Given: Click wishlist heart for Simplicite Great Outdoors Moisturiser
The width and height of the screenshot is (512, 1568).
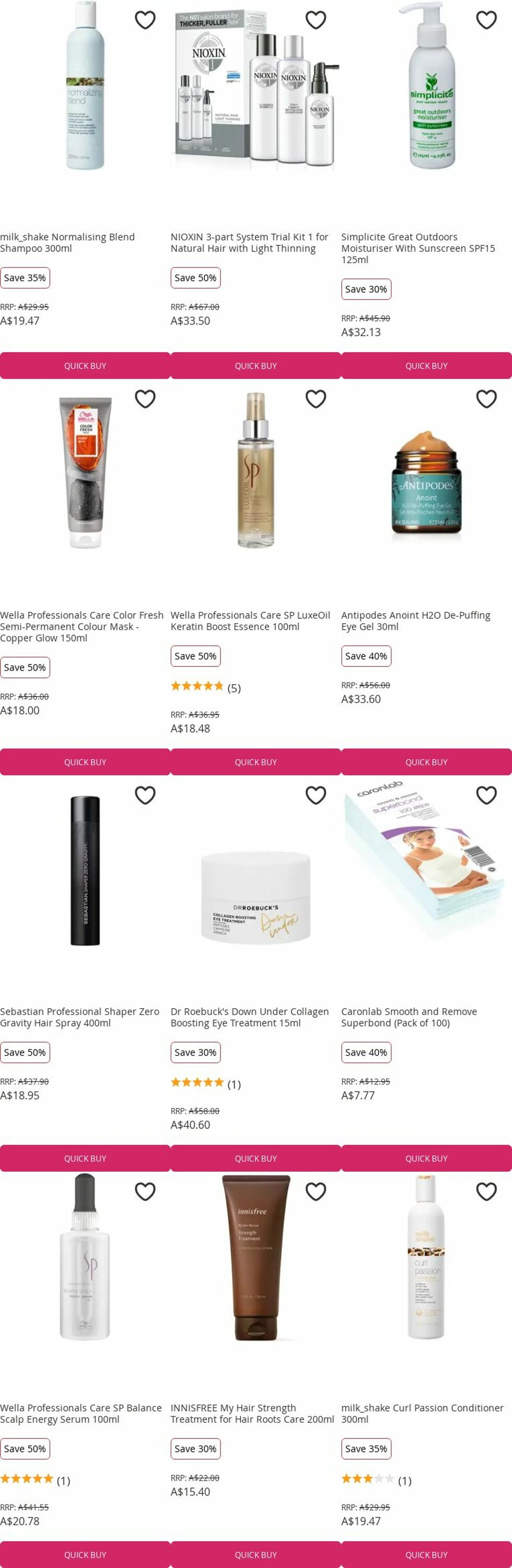Looking at the screenshot, I should (486, 20).
